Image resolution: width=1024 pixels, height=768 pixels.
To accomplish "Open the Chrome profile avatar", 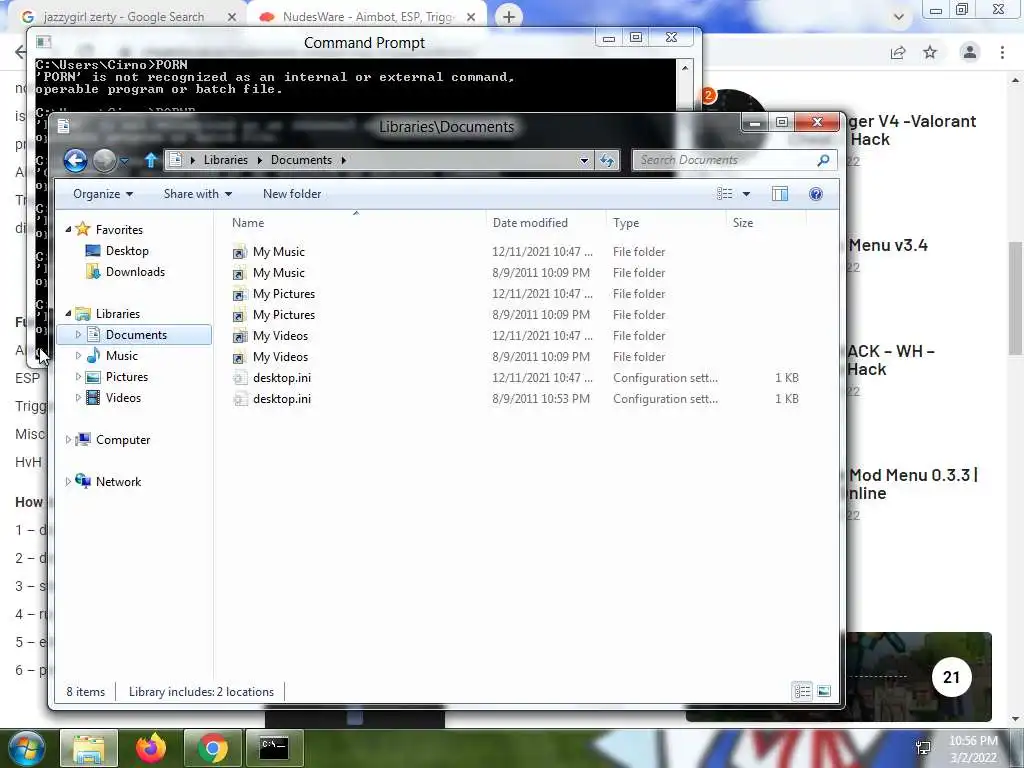I will 970,52.
